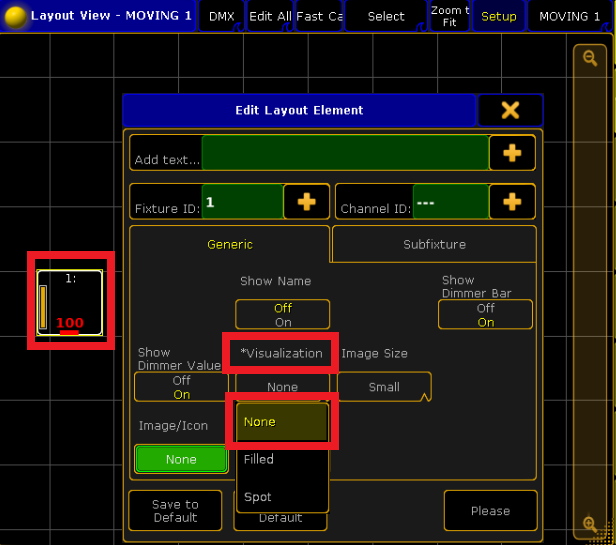This screenshot has width=616, height=545.
Task: Switch to the Subfixture tab
Action: (434, 244)
